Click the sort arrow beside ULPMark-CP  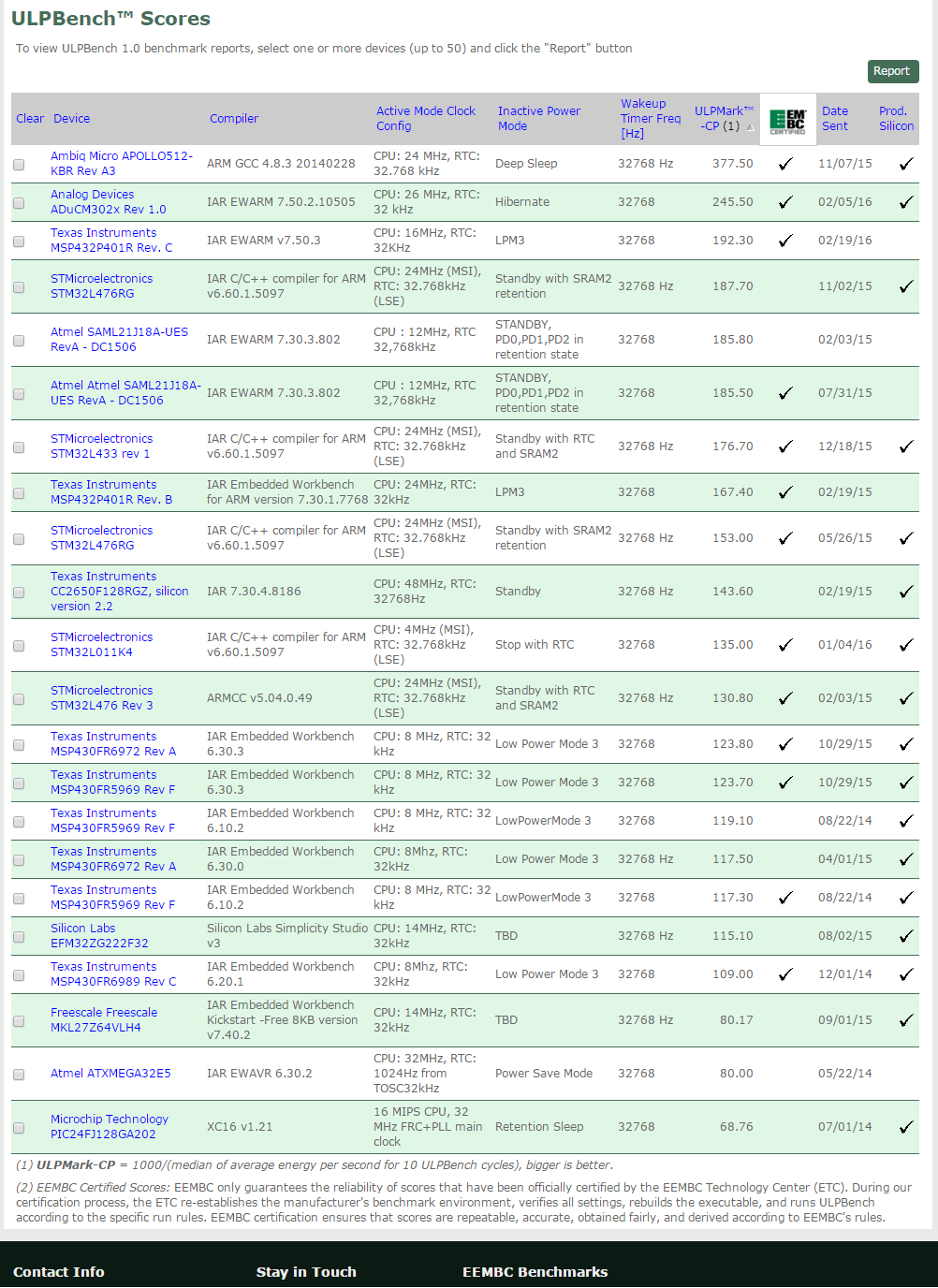pos(749,127)
